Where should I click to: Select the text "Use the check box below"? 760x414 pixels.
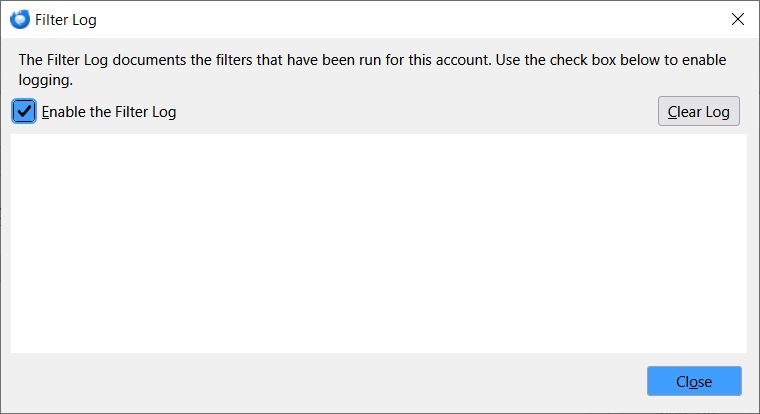coord(583,60)
